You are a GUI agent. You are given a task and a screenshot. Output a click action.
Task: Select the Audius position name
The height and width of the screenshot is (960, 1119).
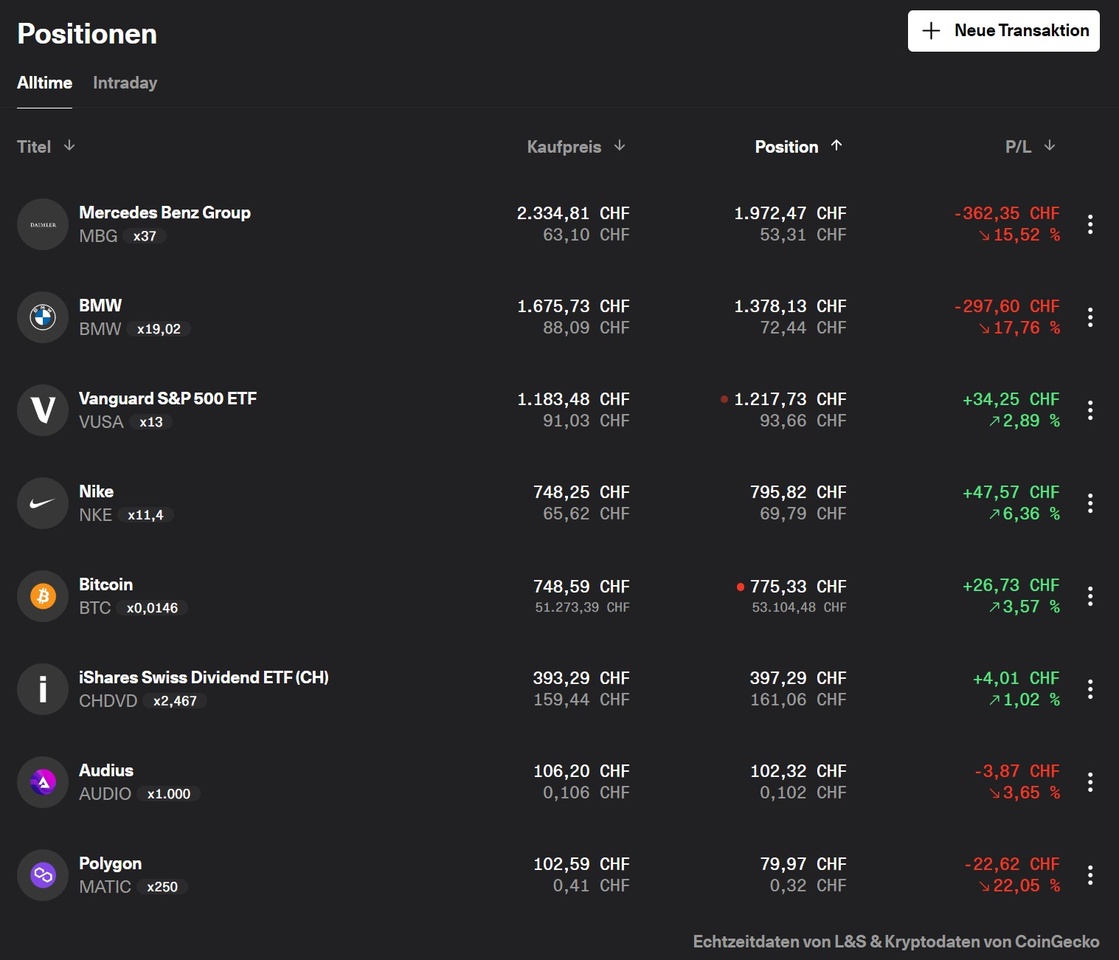(106, 771)
